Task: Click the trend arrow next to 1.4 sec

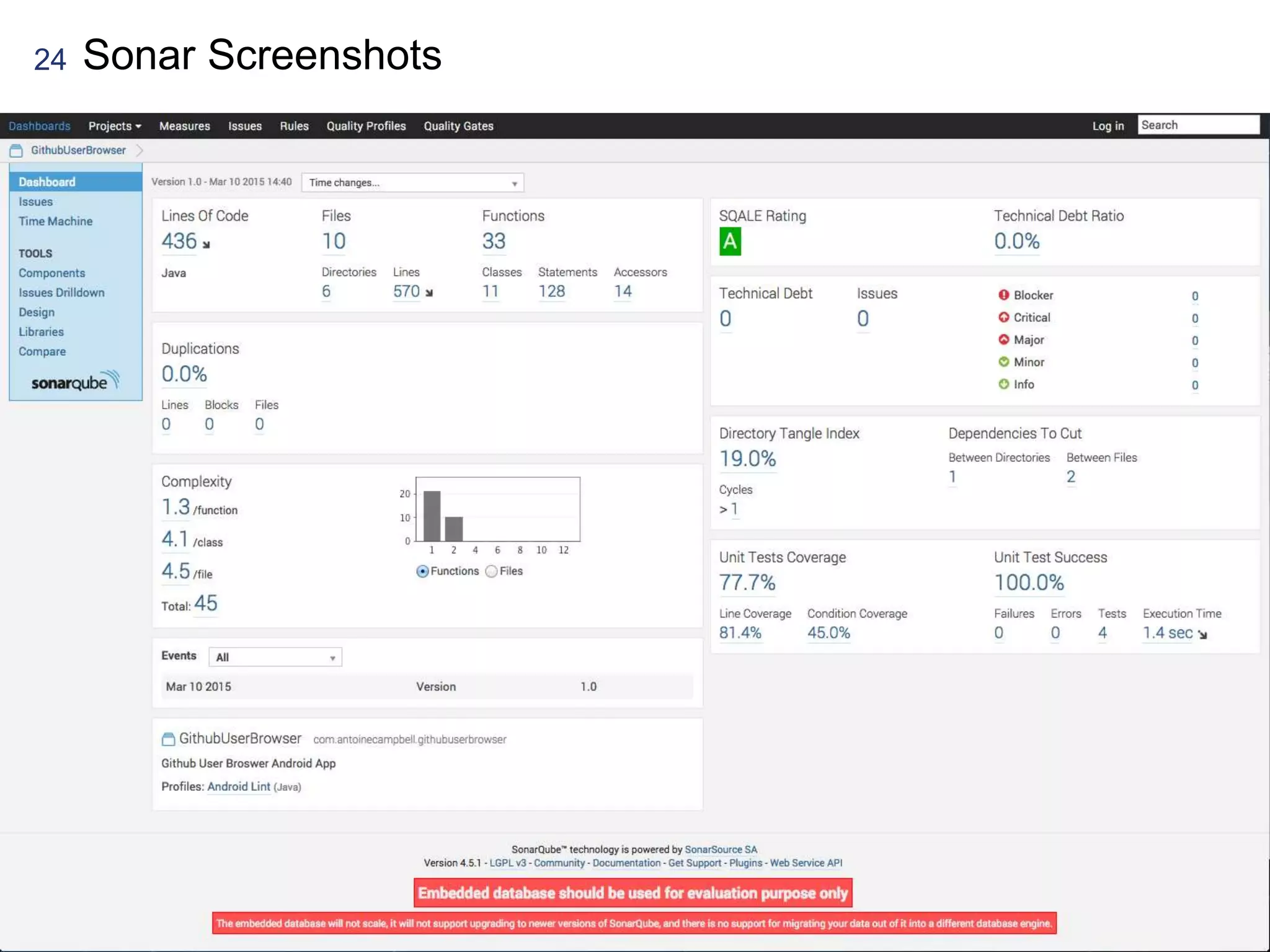Action: tap(1203, 635)
